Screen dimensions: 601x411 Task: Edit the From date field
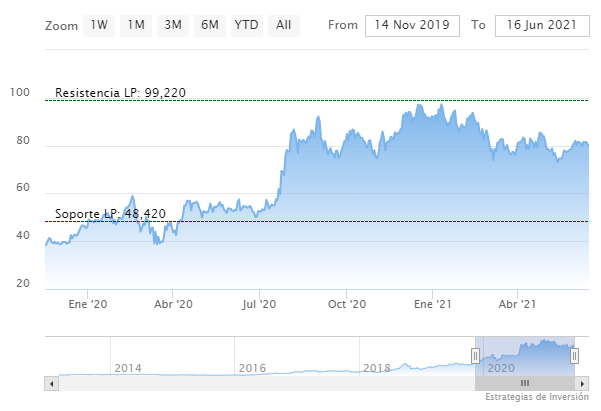(412, 25)
